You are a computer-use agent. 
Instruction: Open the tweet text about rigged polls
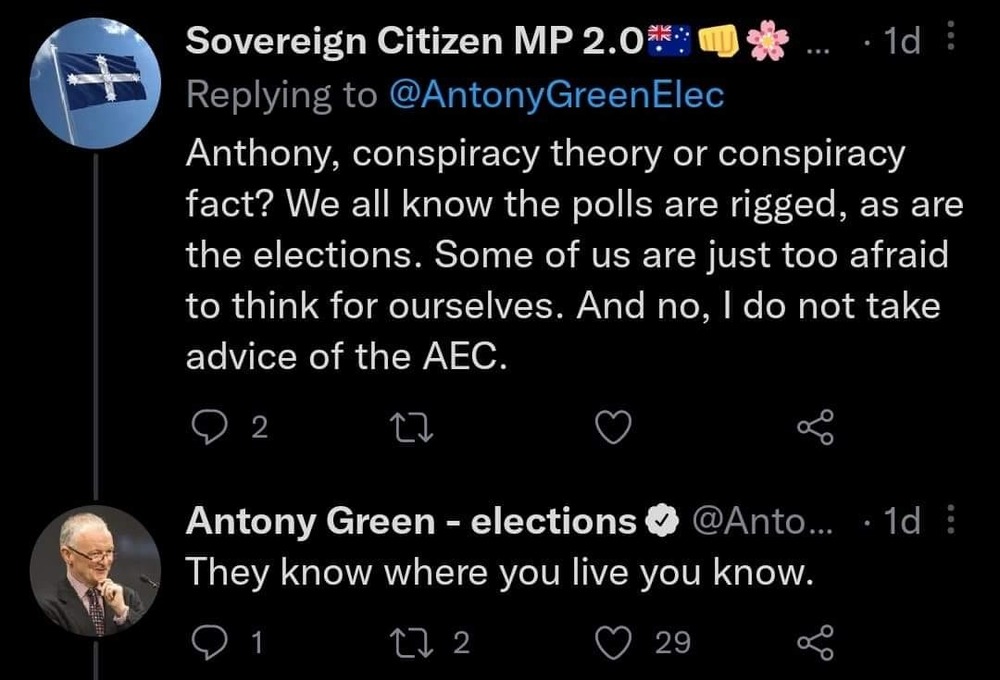560,256
